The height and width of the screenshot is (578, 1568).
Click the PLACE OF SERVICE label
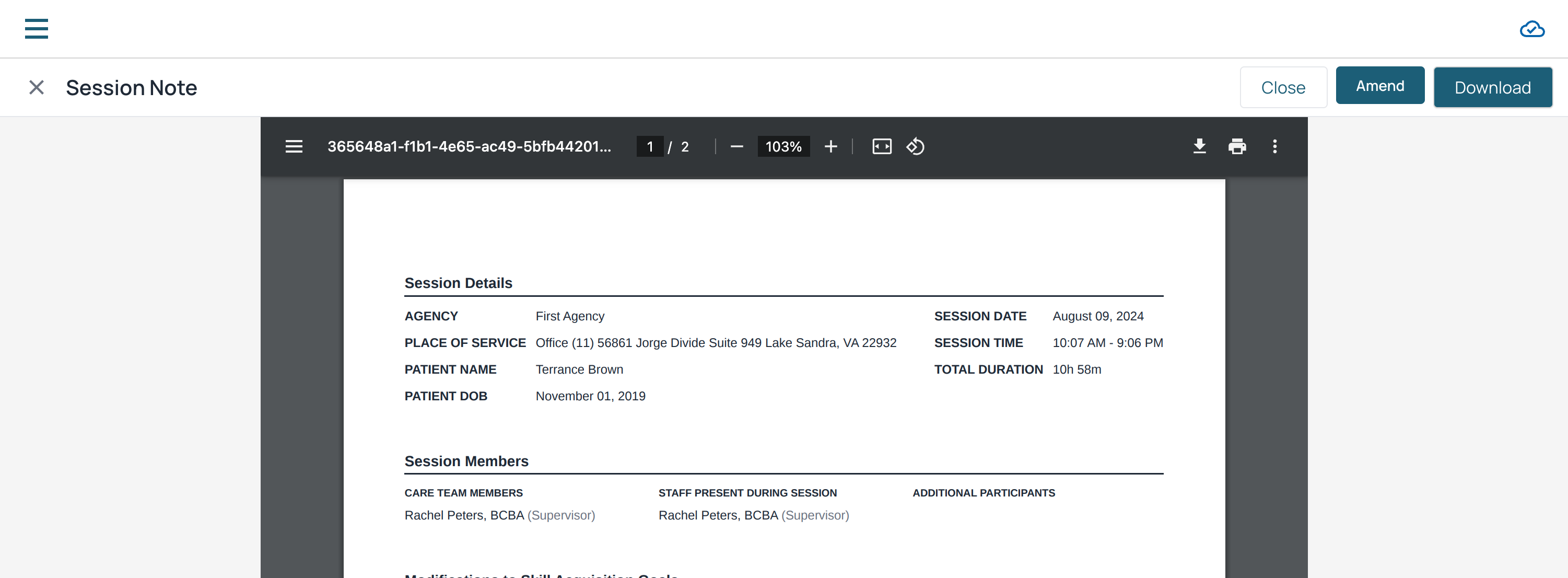click(x=465, y=343)
